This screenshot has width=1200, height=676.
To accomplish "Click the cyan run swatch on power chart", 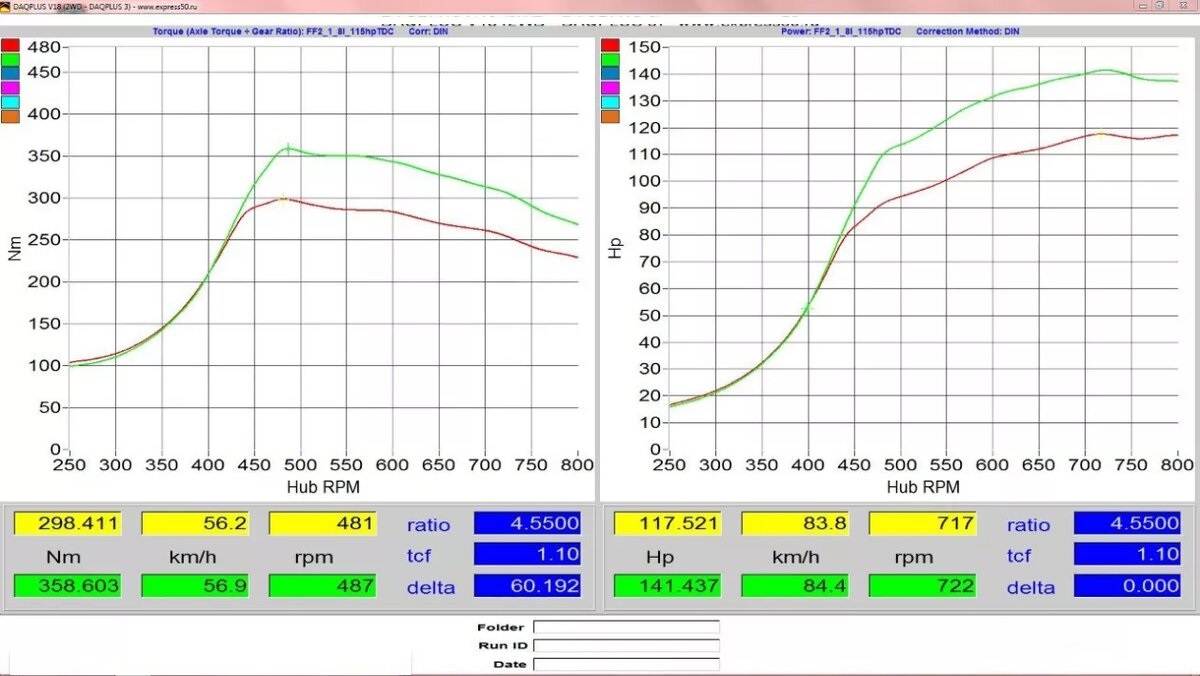I will click(x=610, y=101).
